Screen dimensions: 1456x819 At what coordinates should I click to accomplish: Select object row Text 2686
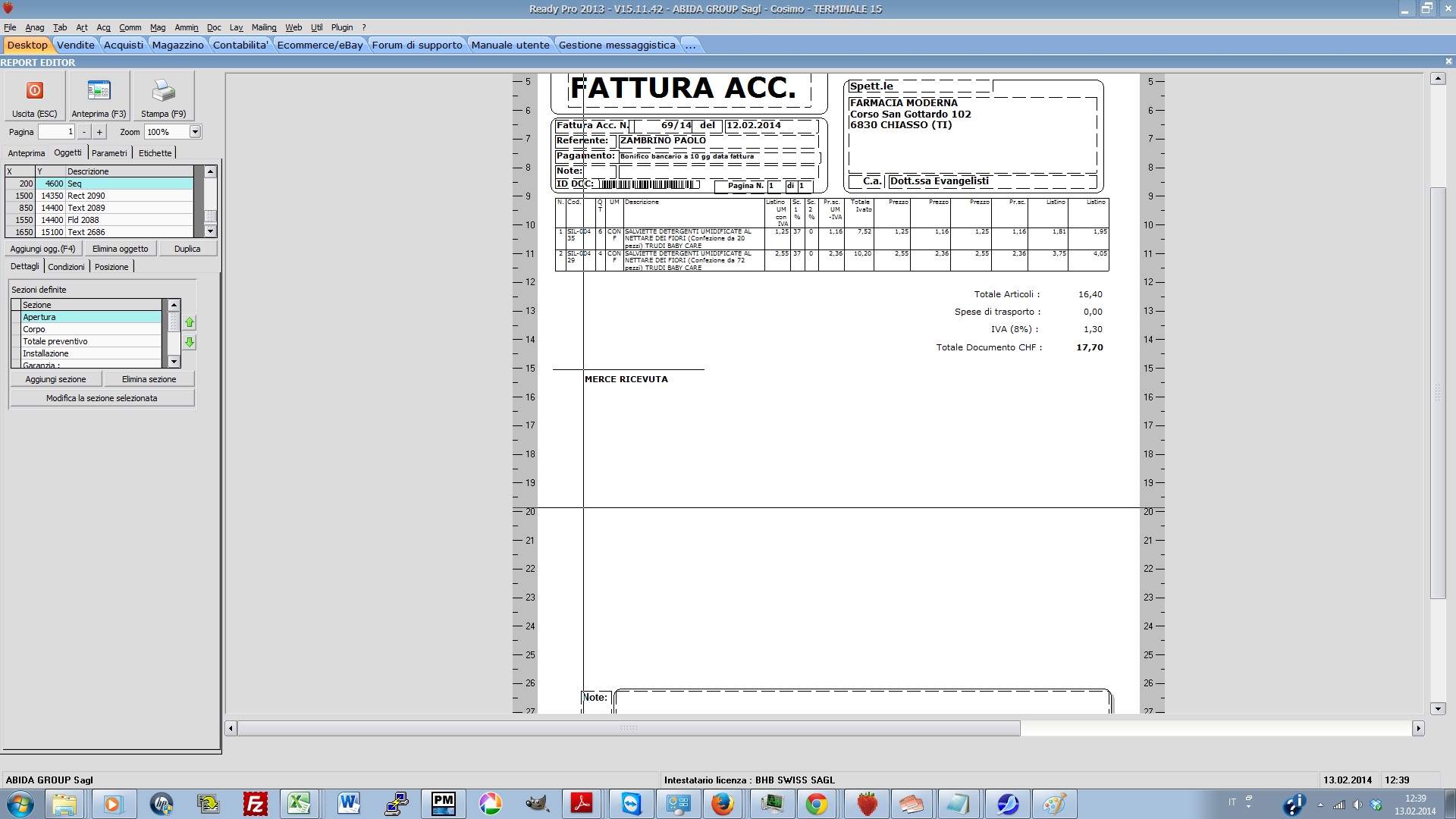(99, 232)
